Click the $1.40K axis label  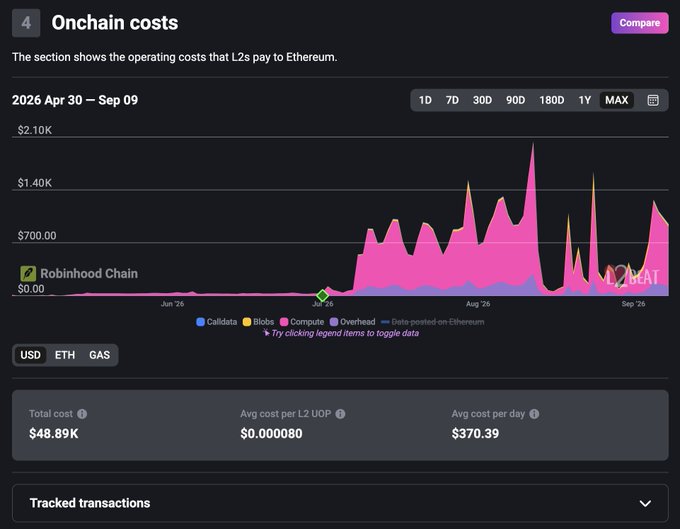[35, 183]
